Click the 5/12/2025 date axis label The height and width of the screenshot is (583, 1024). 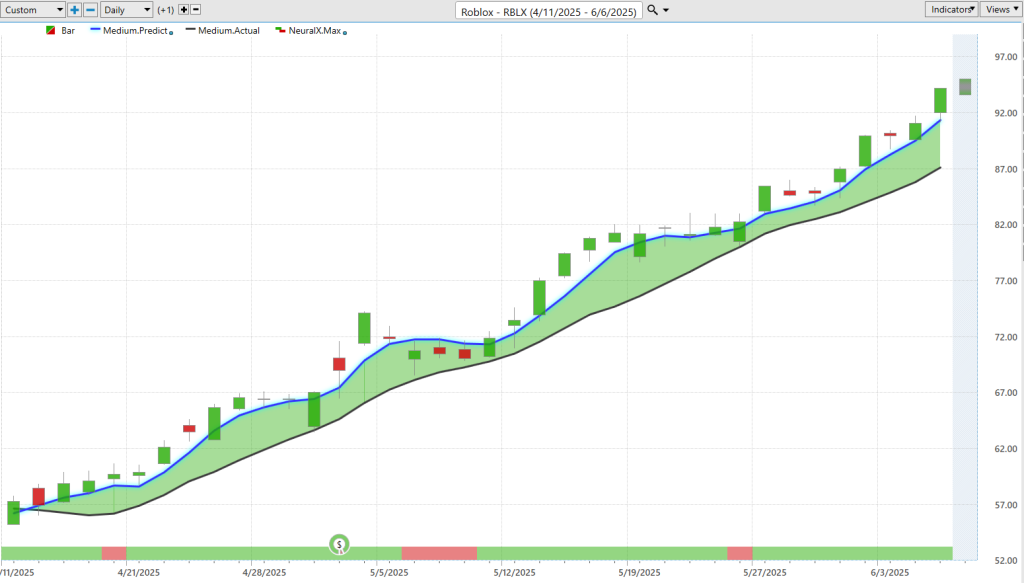pos(515,573)
